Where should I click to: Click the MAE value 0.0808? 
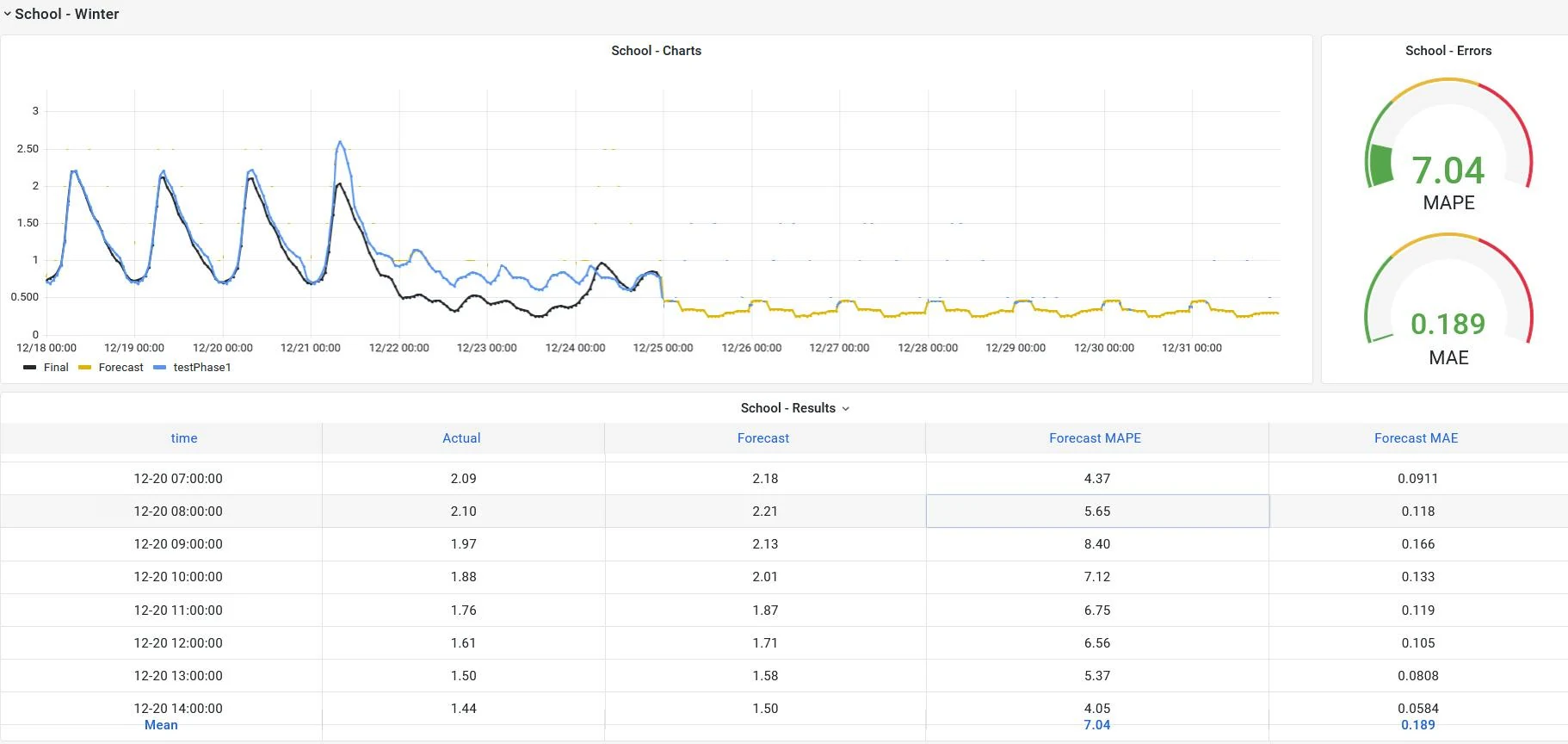coord(1418,676)
